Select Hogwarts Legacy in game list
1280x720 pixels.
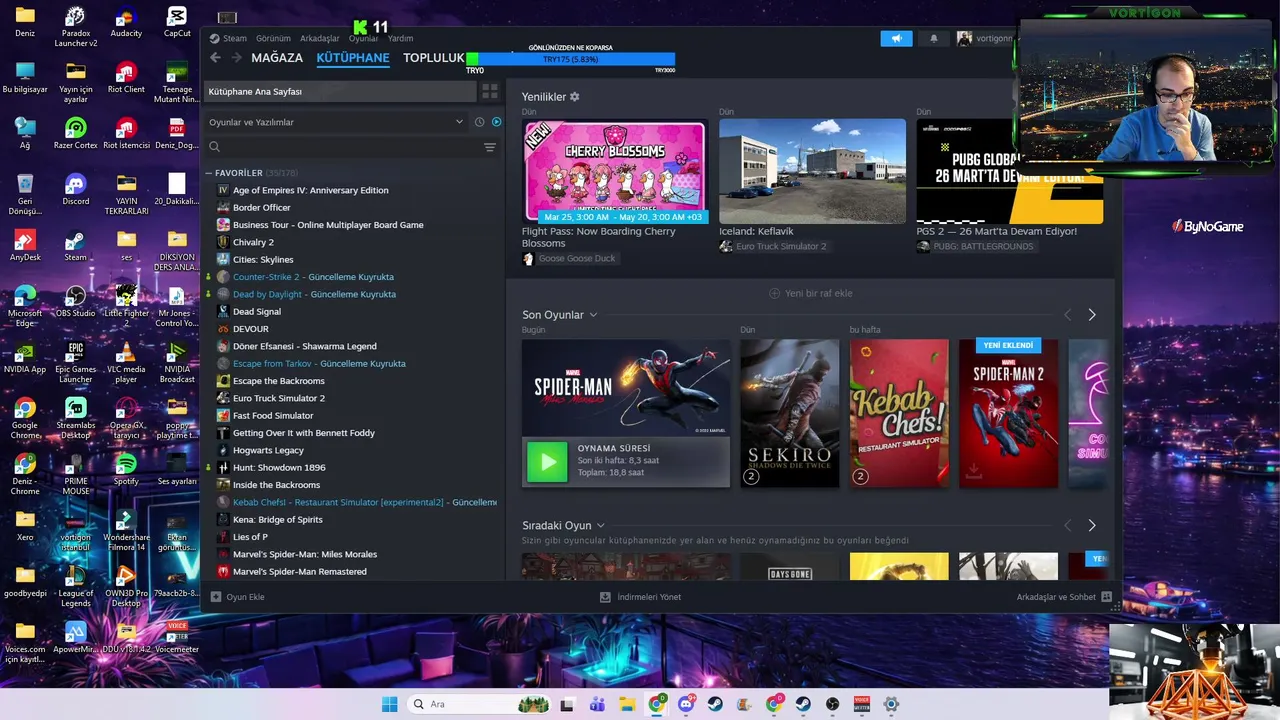click(268, 450)
